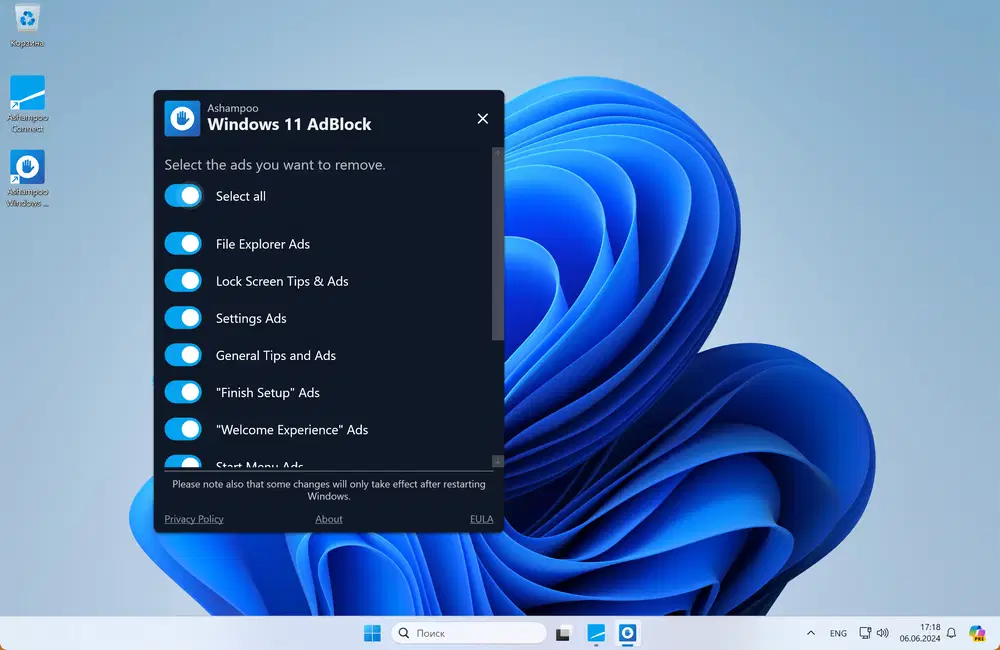Toggle the Select all switch

(184, 196)
